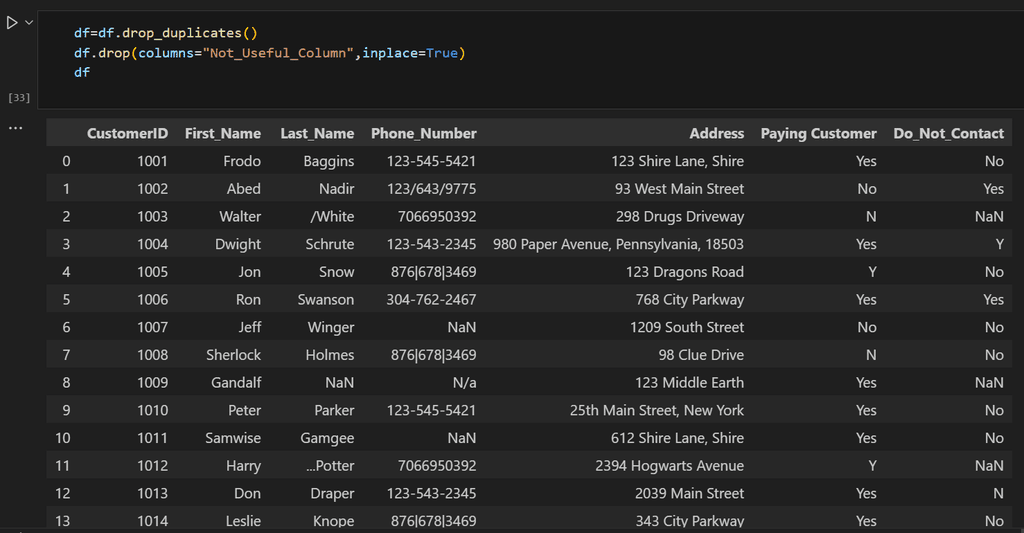Click the row index 10 label
This screenshot has height=533, width=1024.
[x=63, y=438]
